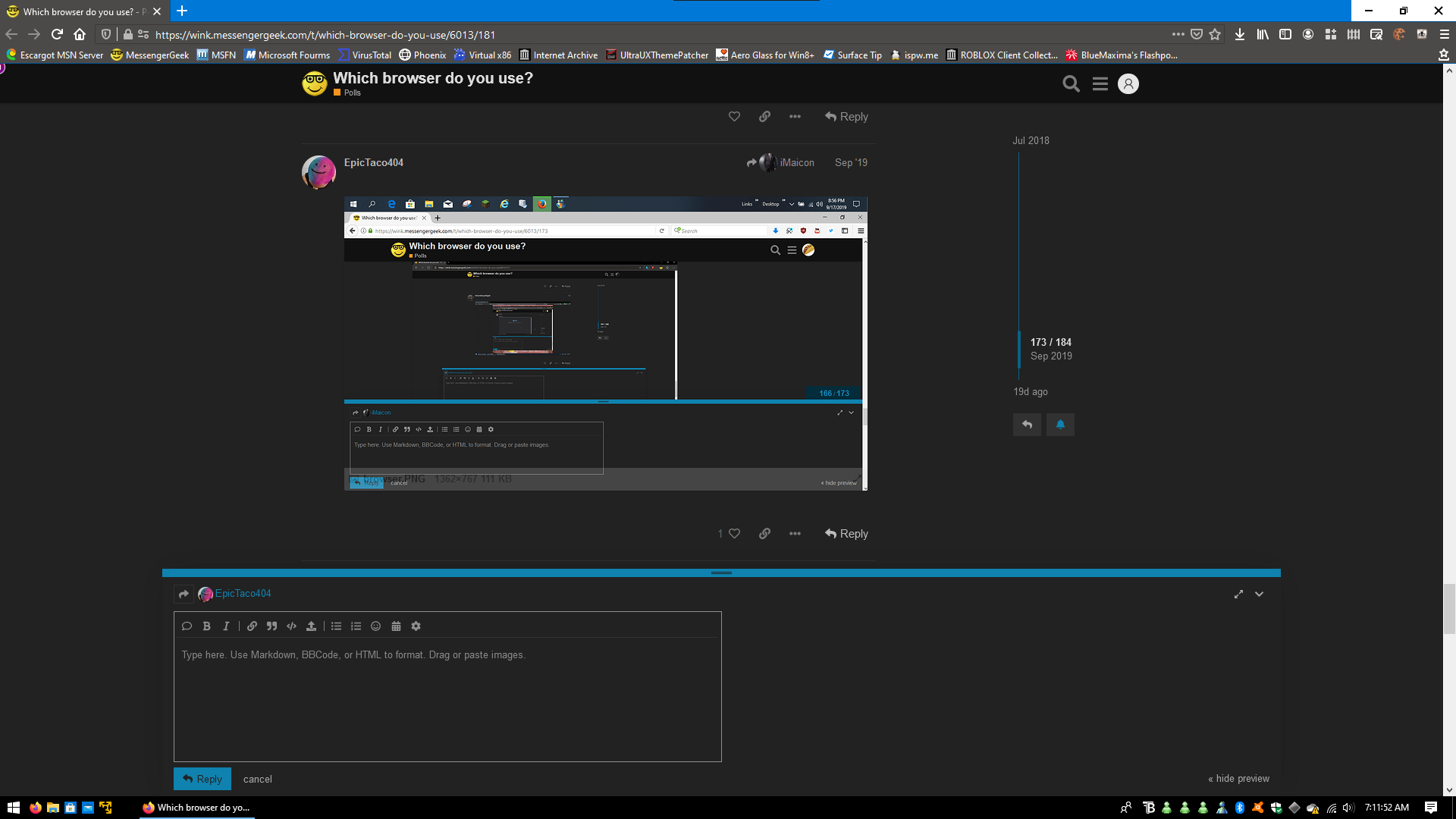The width and height of the screenshot is (1456, 819).
Task: Open the Firefox Downloads panel
Action: click(x=1240, y=34)
